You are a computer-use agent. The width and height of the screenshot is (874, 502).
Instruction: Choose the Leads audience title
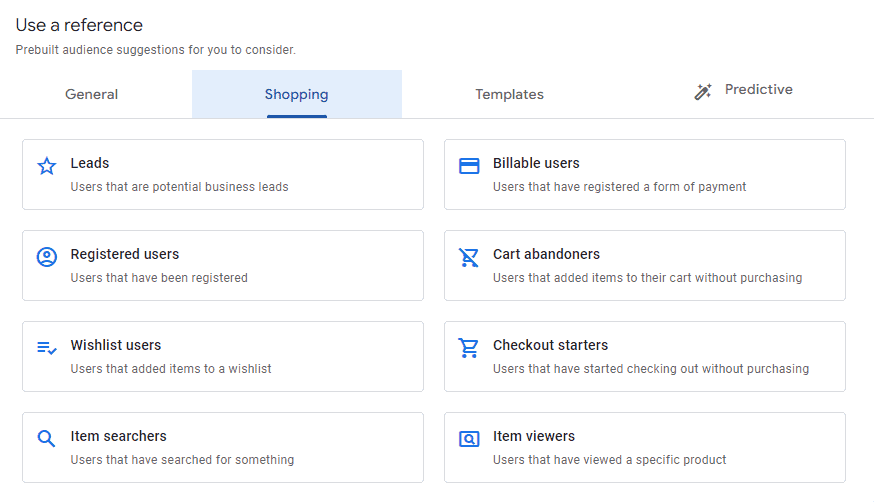(90, 163)
